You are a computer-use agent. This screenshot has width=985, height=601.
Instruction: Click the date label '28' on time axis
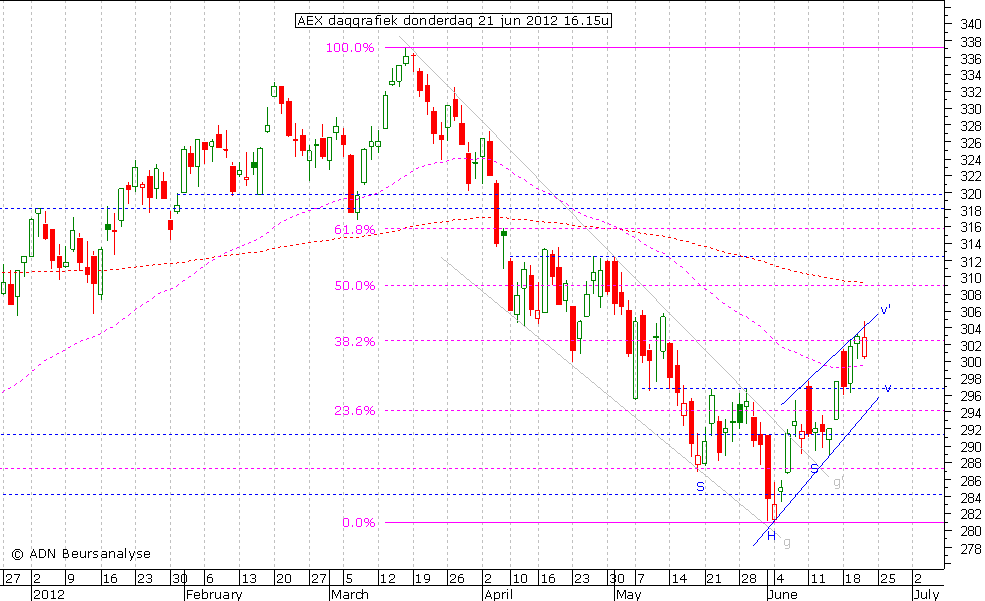(748, 578)
